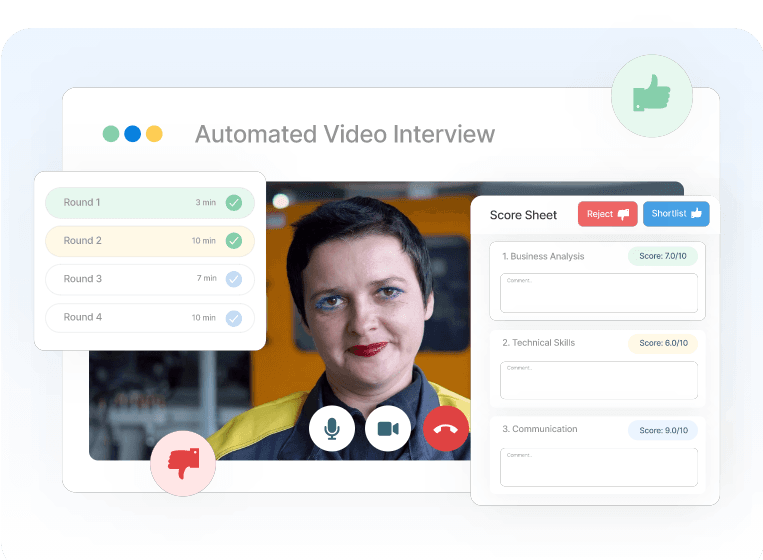763x560 pixels.
Task: Click the red thumbs-down badge
Action: click(183, 464)
